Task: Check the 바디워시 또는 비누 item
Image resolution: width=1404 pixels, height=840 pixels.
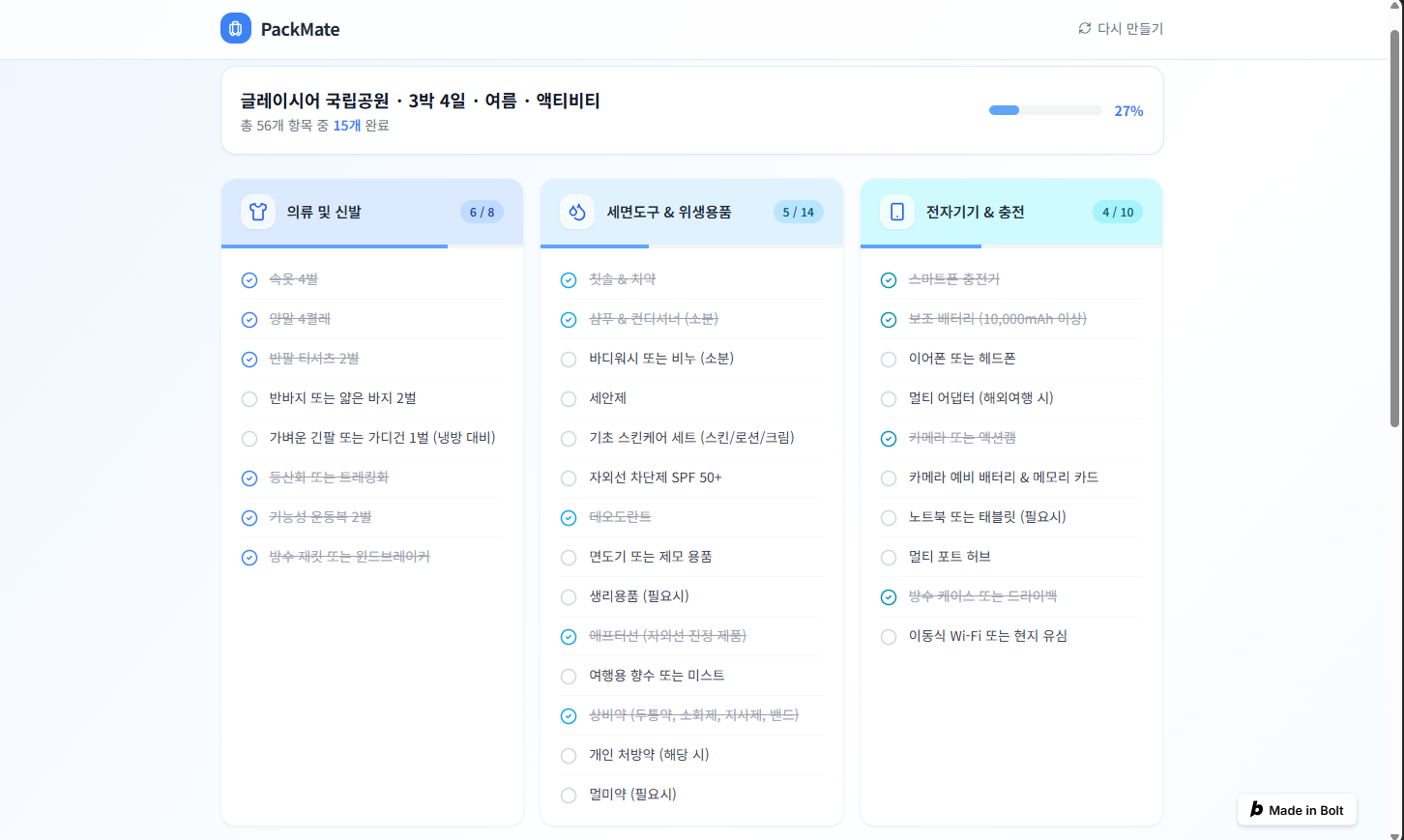Action: tap(568, 359)
